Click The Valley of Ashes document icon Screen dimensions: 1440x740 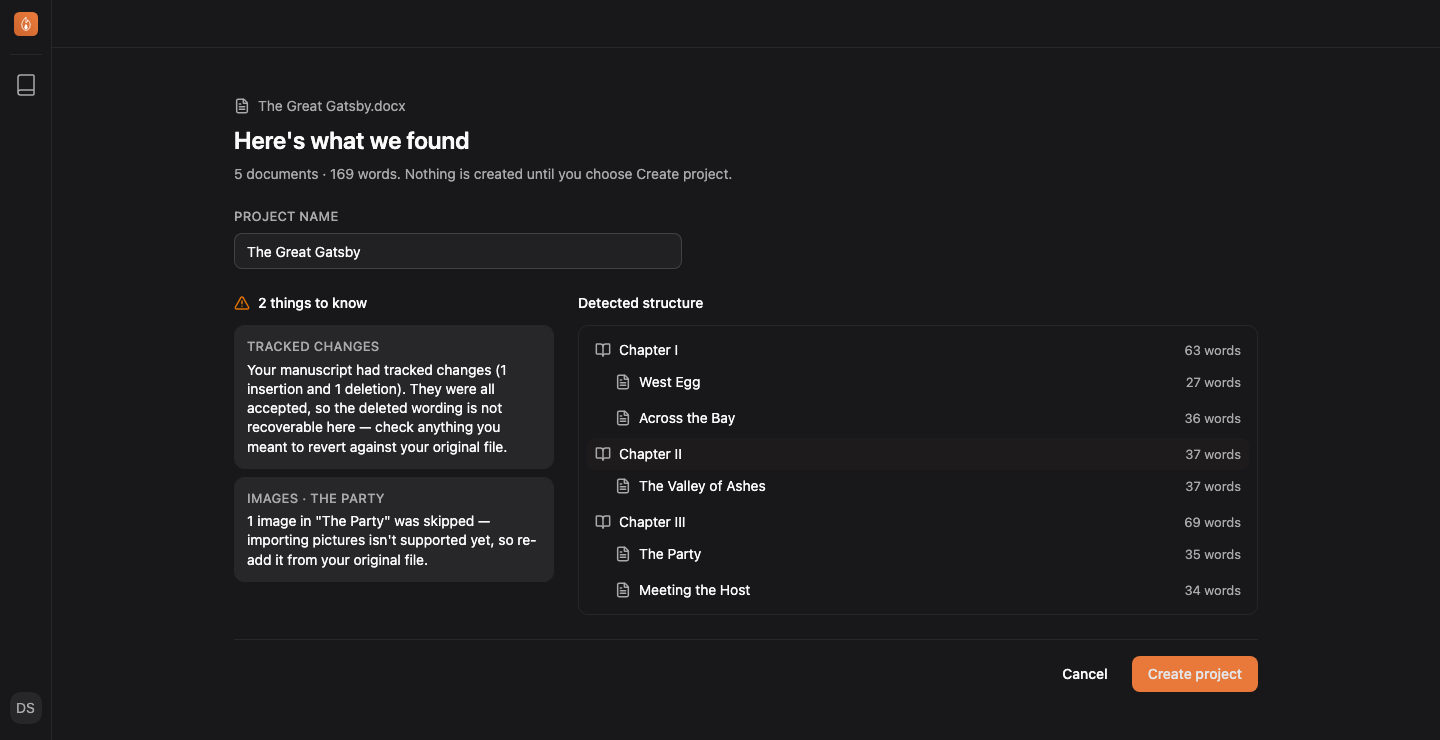[x=623, y=486]
